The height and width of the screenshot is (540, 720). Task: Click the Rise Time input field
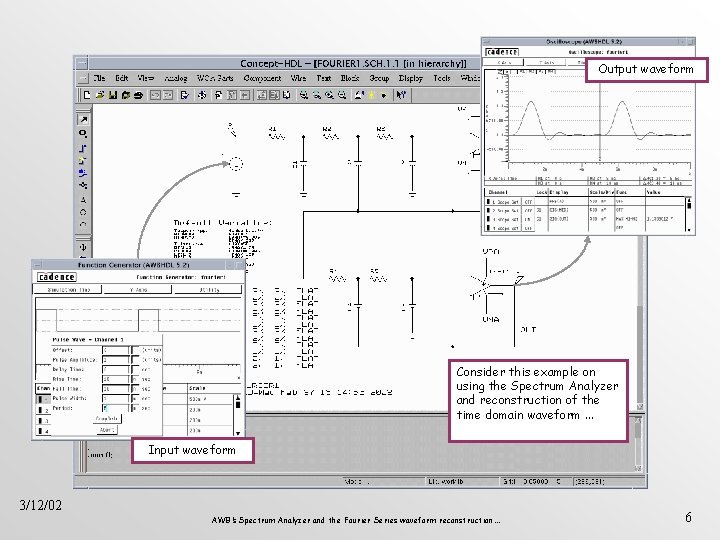click(115, 379)
